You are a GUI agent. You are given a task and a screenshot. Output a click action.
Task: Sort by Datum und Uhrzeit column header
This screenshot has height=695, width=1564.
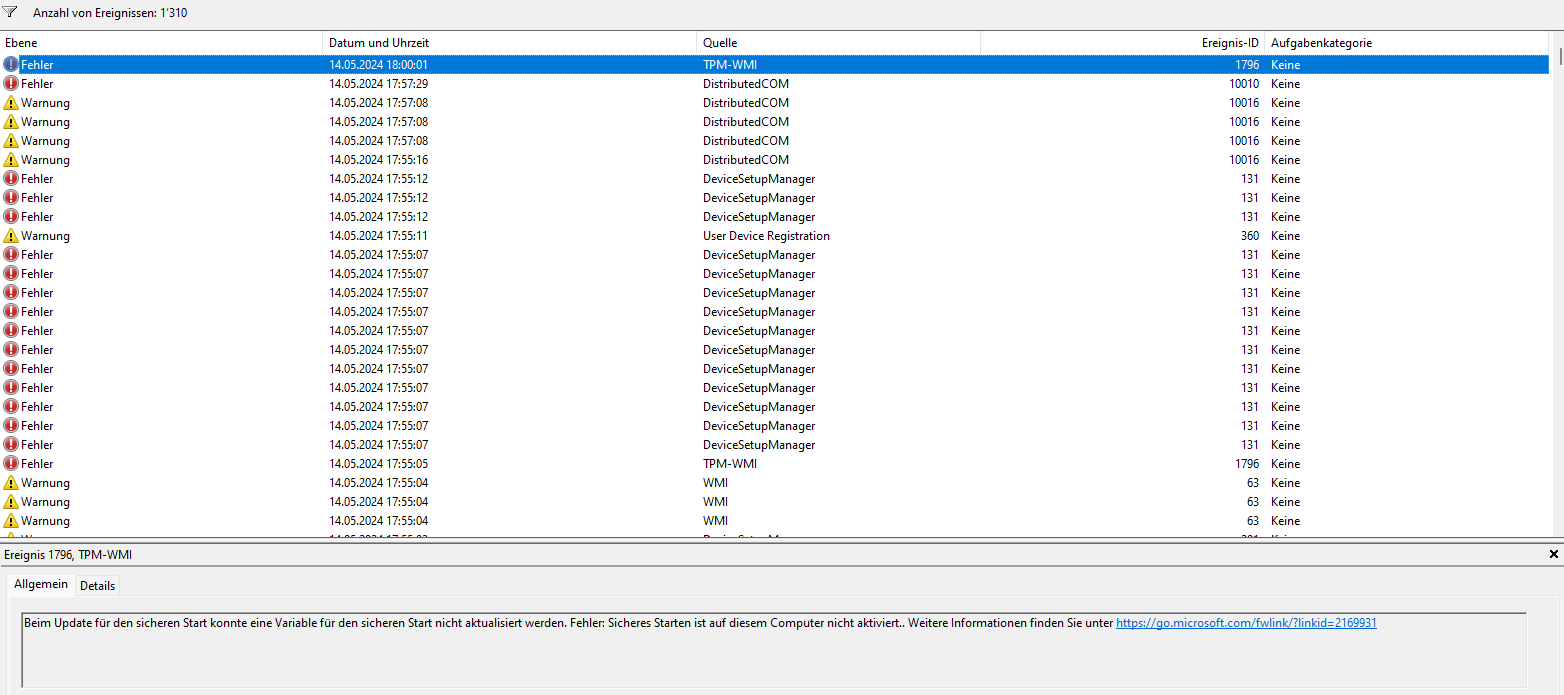510,43
